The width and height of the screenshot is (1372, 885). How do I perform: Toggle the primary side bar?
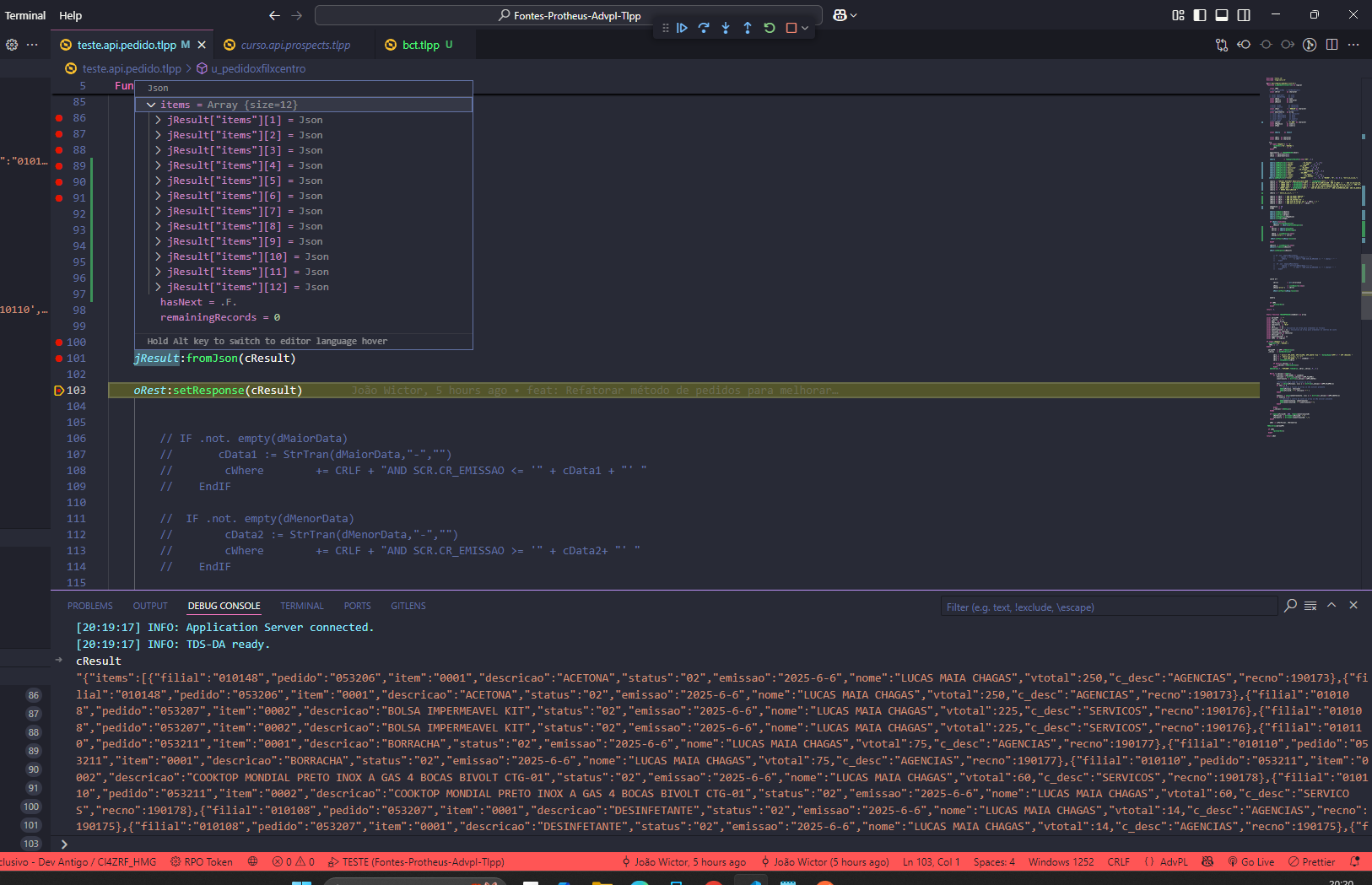[1200, 15]
